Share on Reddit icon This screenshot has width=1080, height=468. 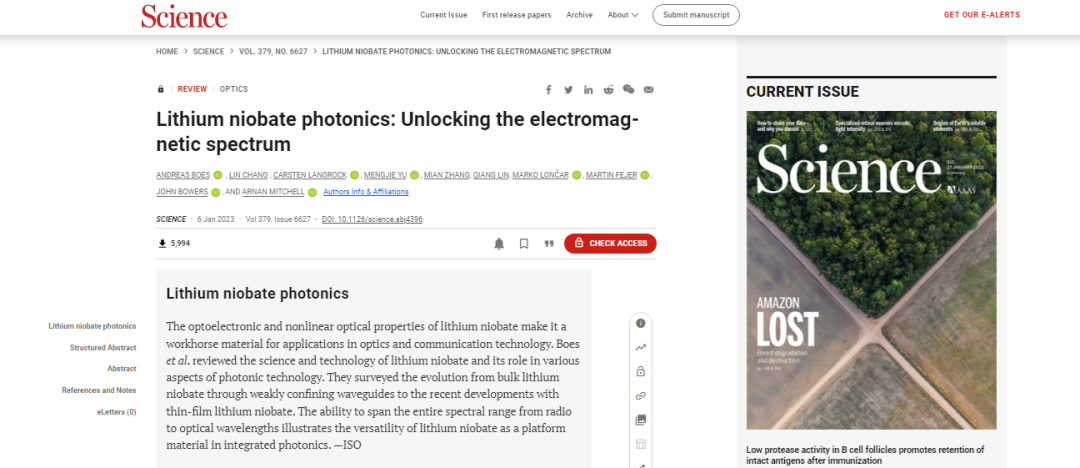608,90
